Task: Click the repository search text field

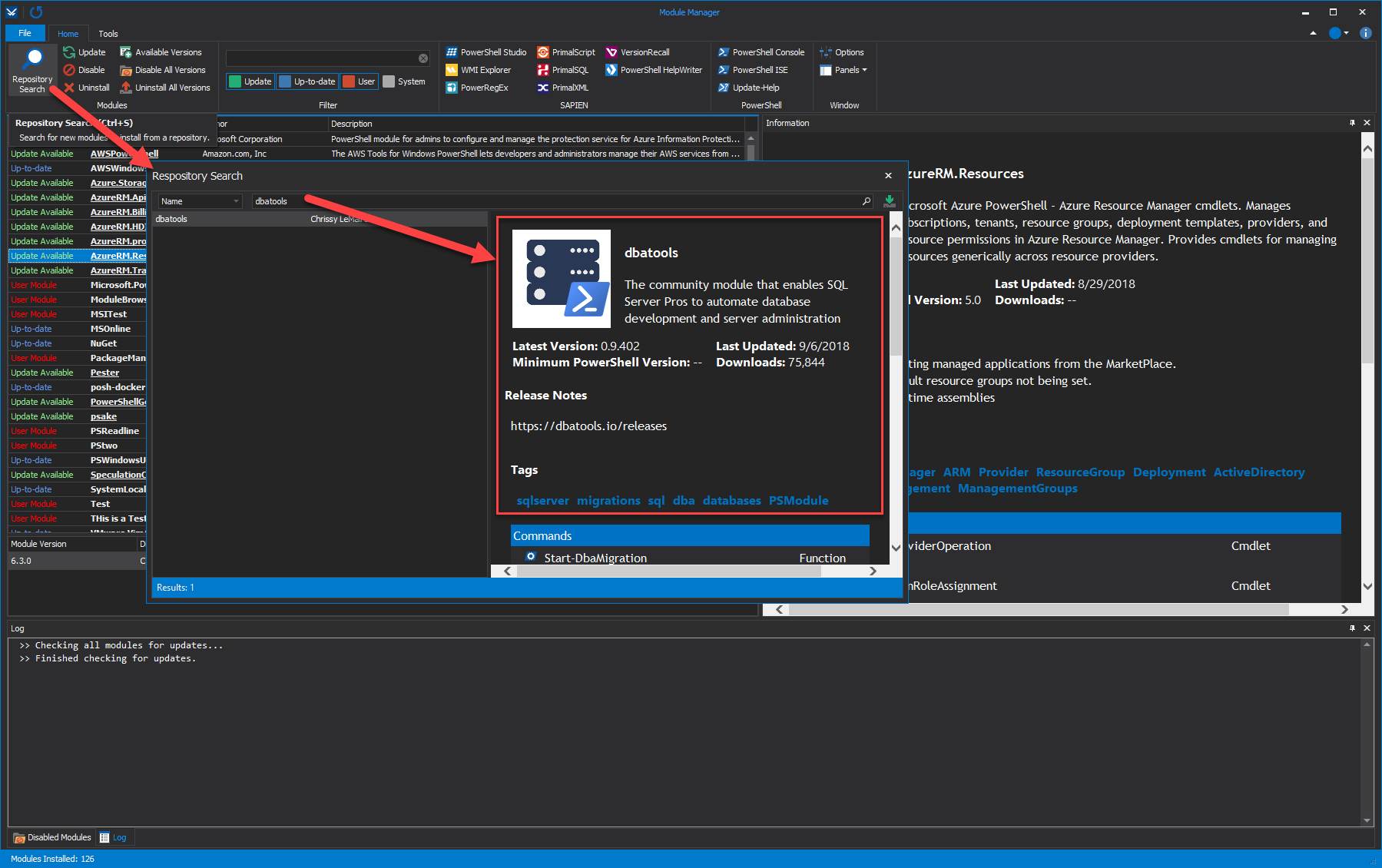Action: click(563, 201)
